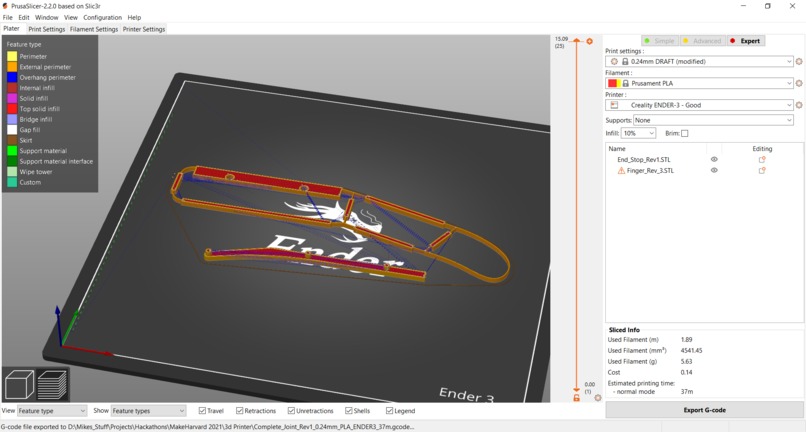Switch to sliced layers preview icon
This screenshot has height=432, width=806.
(x=52, y=384)
